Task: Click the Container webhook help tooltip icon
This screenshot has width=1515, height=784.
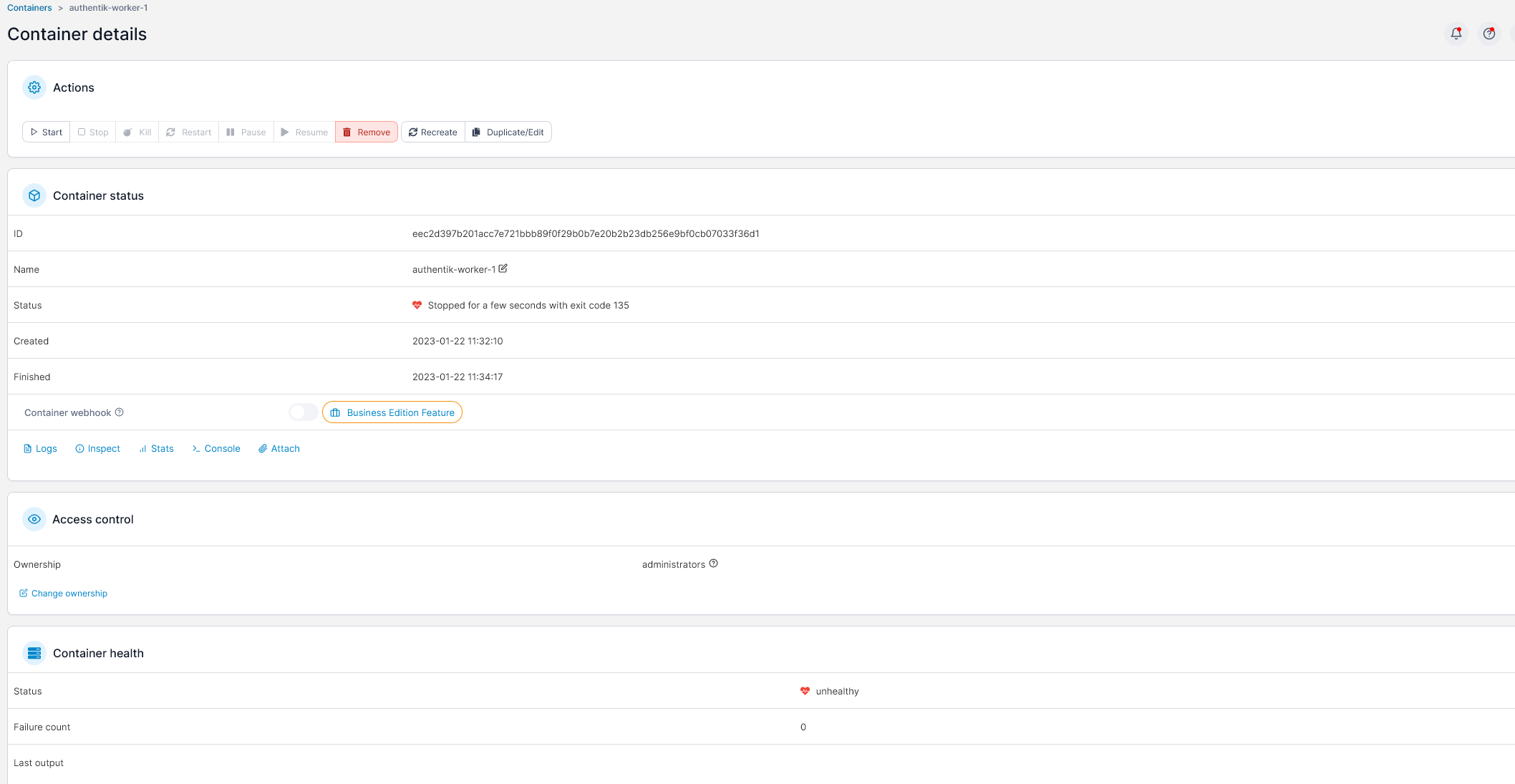Action: 120,412
